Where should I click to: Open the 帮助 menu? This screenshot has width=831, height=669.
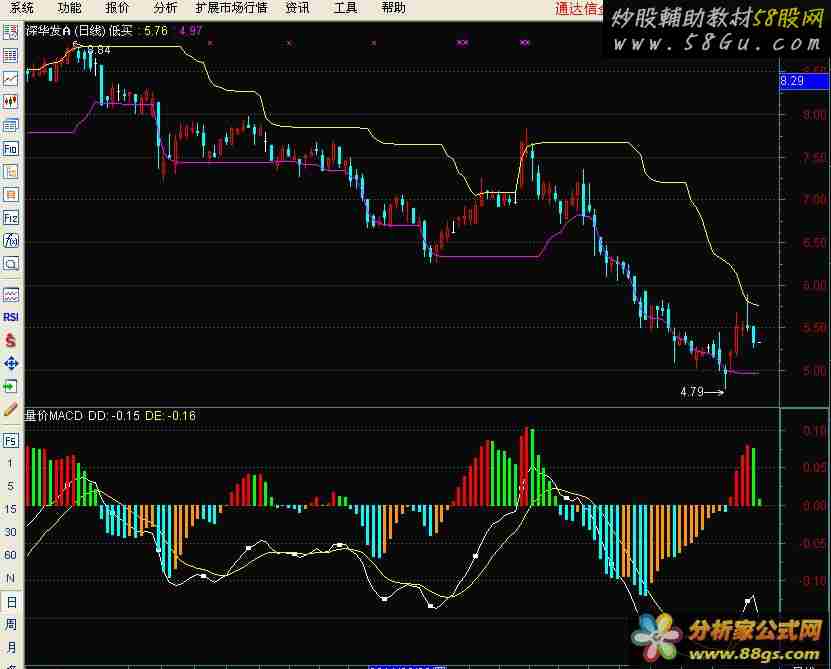coord(393,8)
